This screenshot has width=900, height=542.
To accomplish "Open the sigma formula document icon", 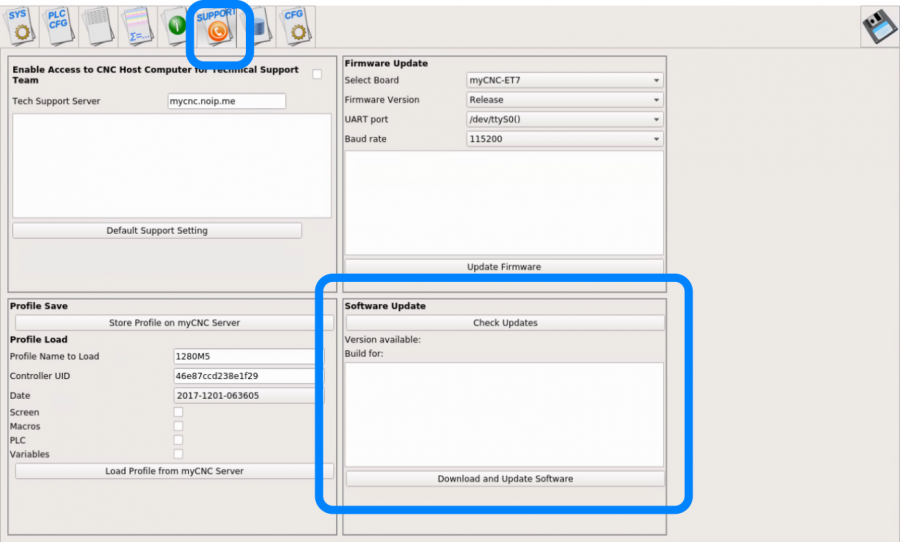I will (137, 25).
